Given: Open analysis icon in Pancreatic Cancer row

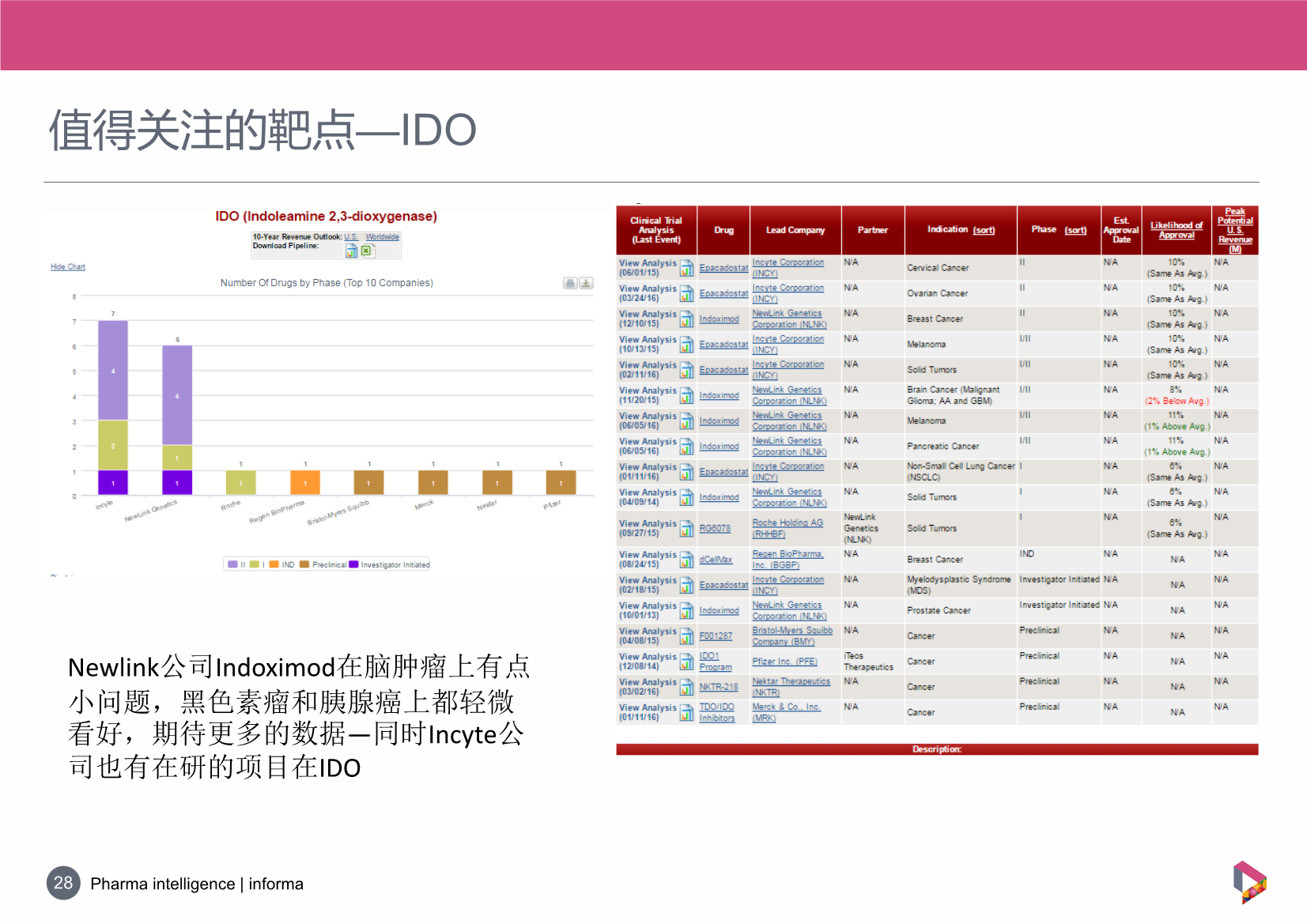Looking at the screenshot, I should pos(686,447).
